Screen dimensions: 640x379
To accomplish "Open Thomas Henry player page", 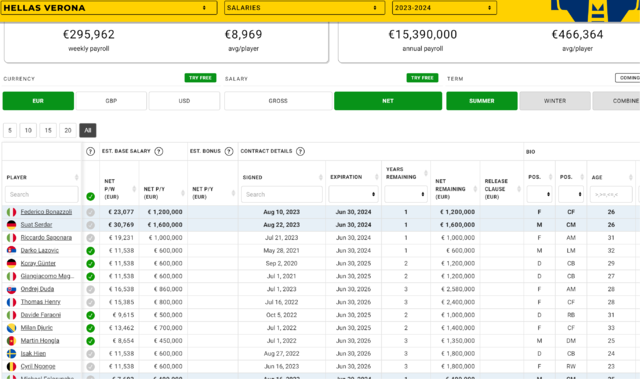I will pos(40,302).
